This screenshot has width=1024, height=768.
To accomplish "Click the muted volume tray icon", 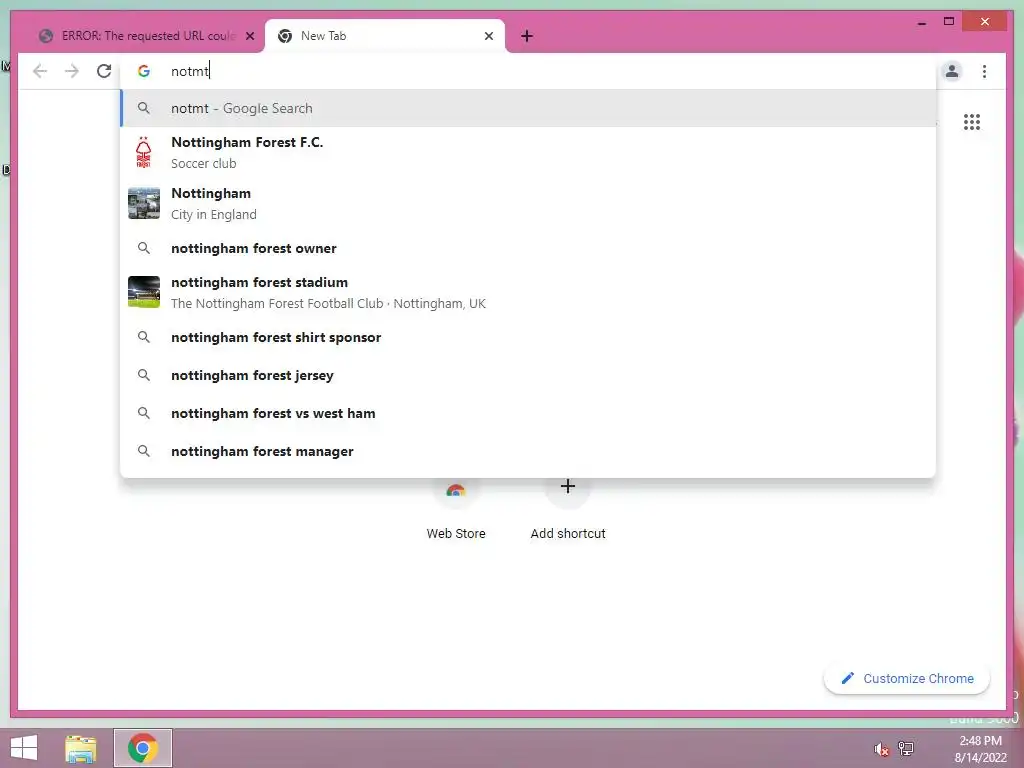I will click(881, 749).
